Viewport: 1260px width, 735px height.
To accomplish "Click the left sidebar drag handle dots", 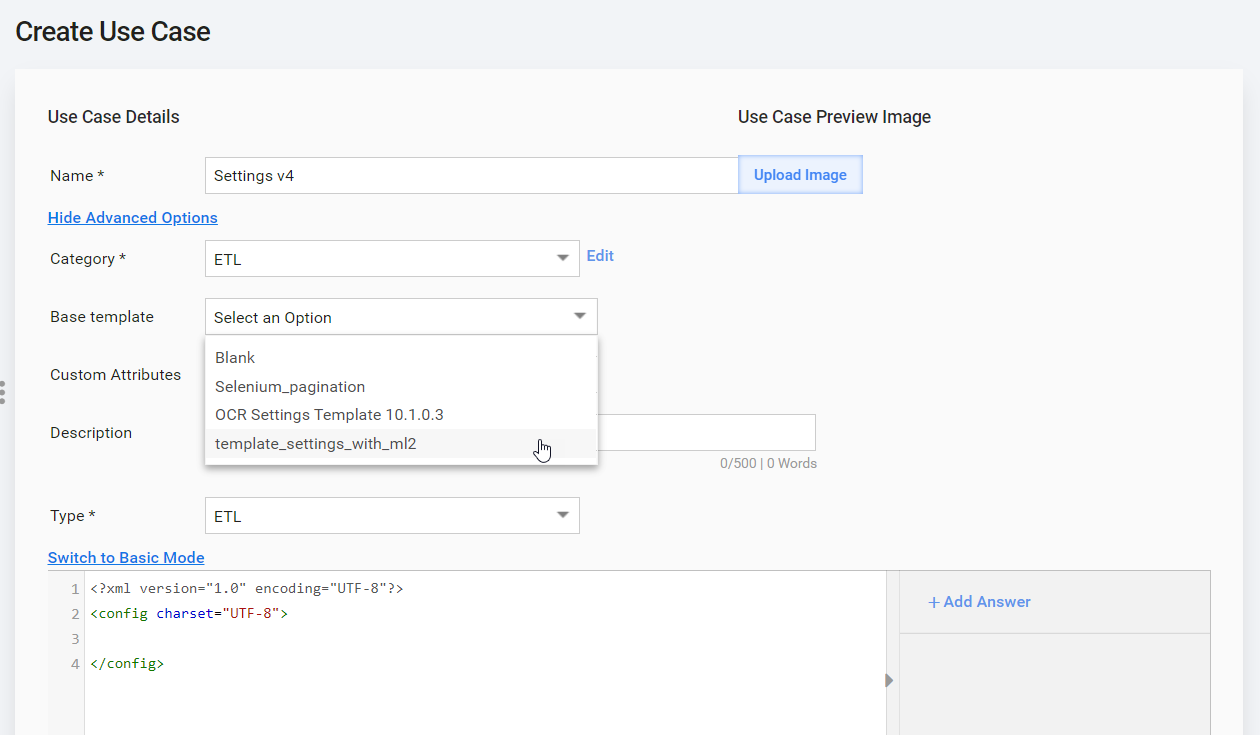I will (x=3, y=392).
